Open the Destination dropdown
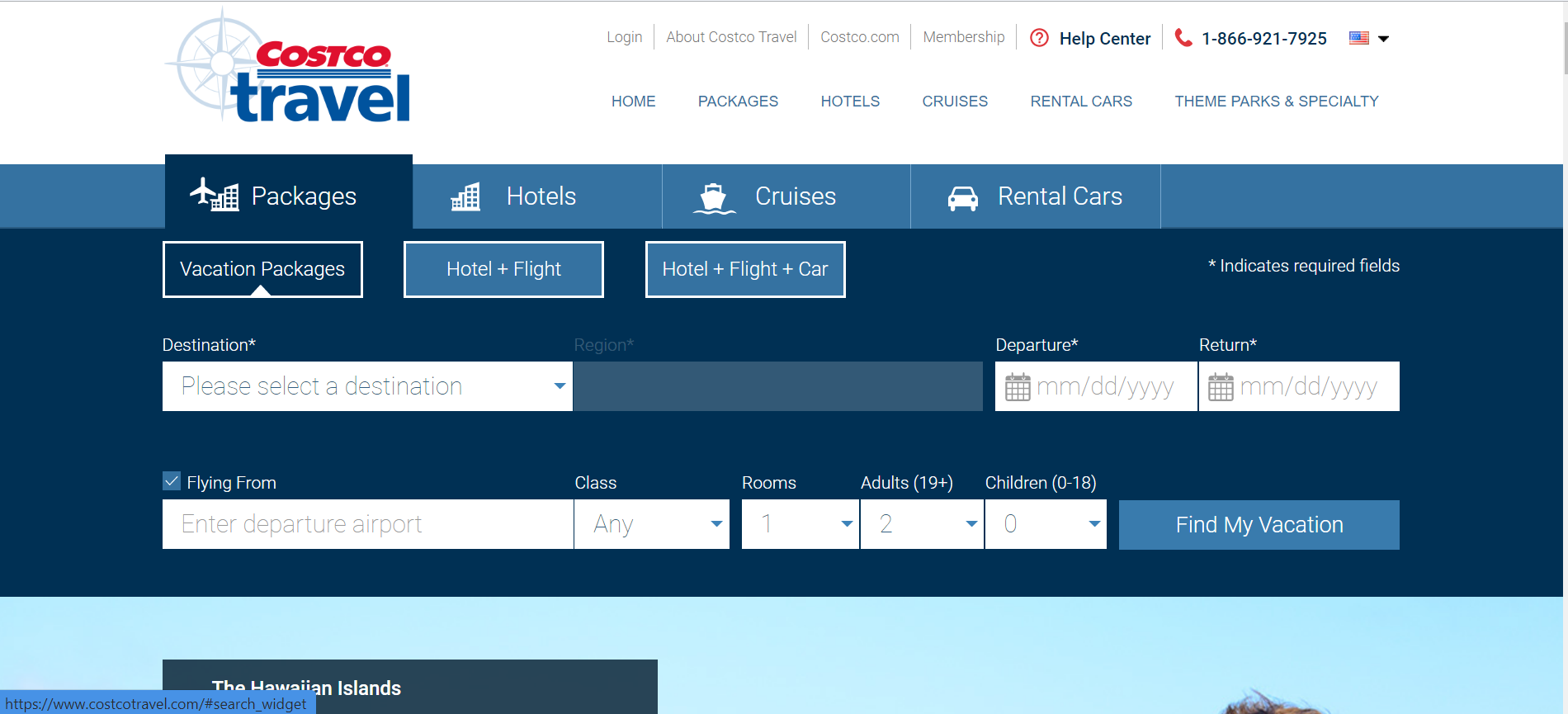The width and height of the screenshot is (1568, 714). pyautogui.click(x=367, y=386)
